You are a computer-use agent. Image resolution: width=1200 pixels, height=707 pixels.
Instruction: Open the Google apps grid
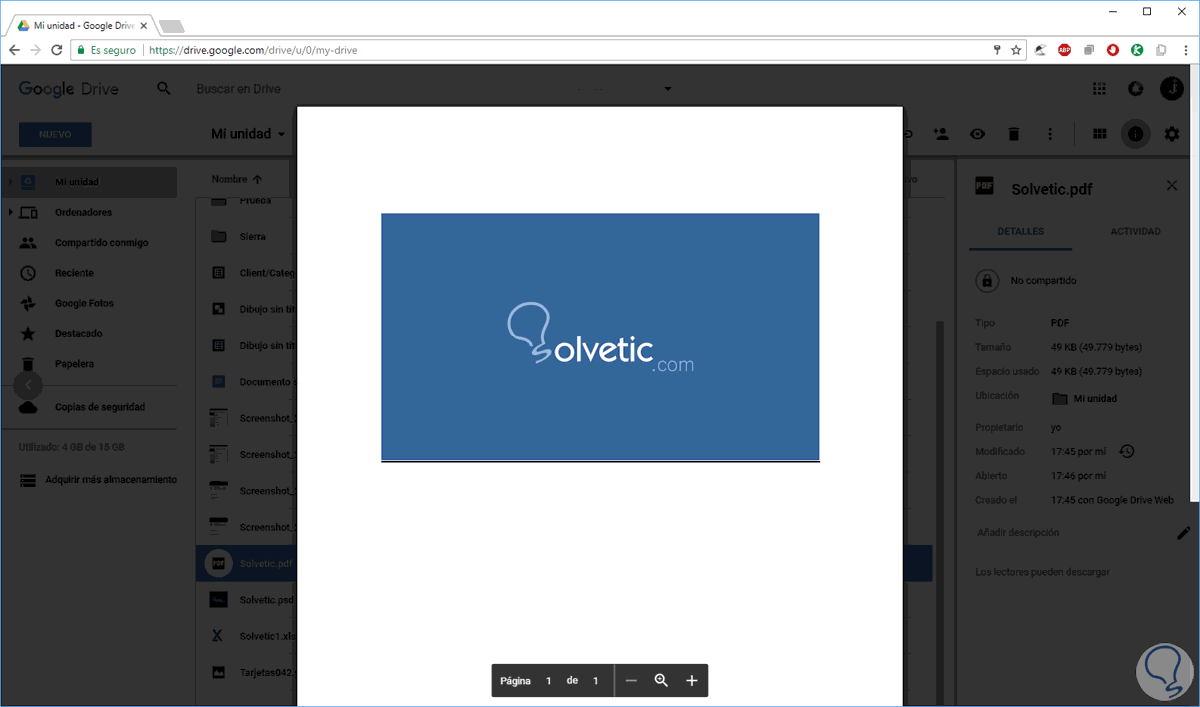(x=1099, y=89)
